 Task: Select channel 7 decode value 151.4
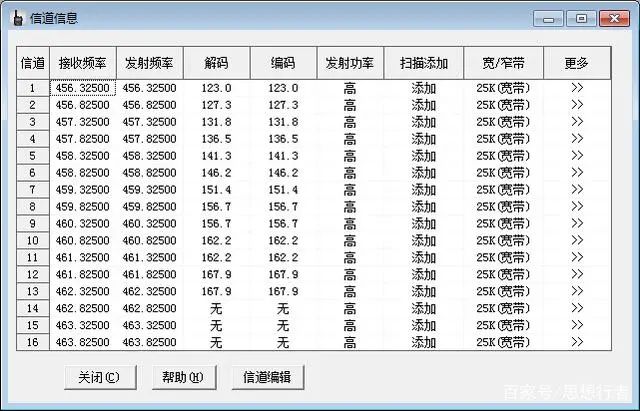coord(217,189)
